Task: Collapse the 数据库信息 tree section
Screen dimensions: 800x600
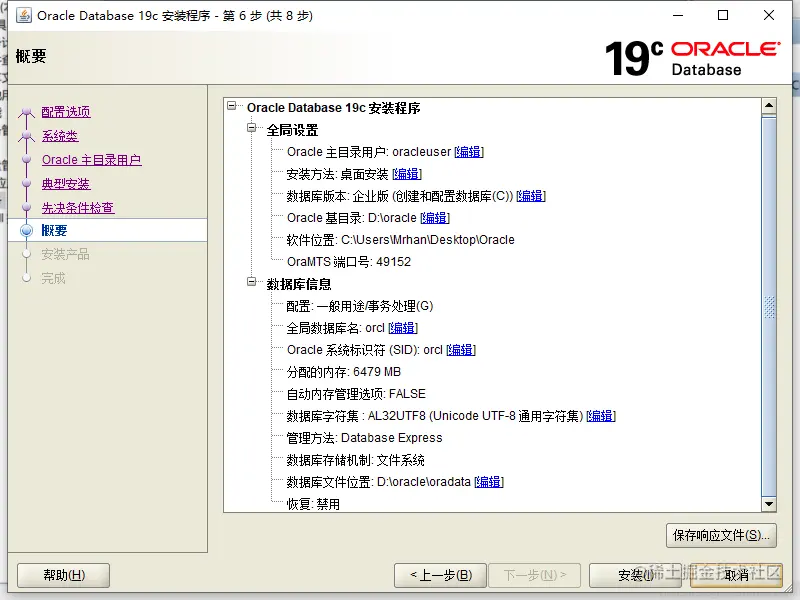Action: (252, 282)
